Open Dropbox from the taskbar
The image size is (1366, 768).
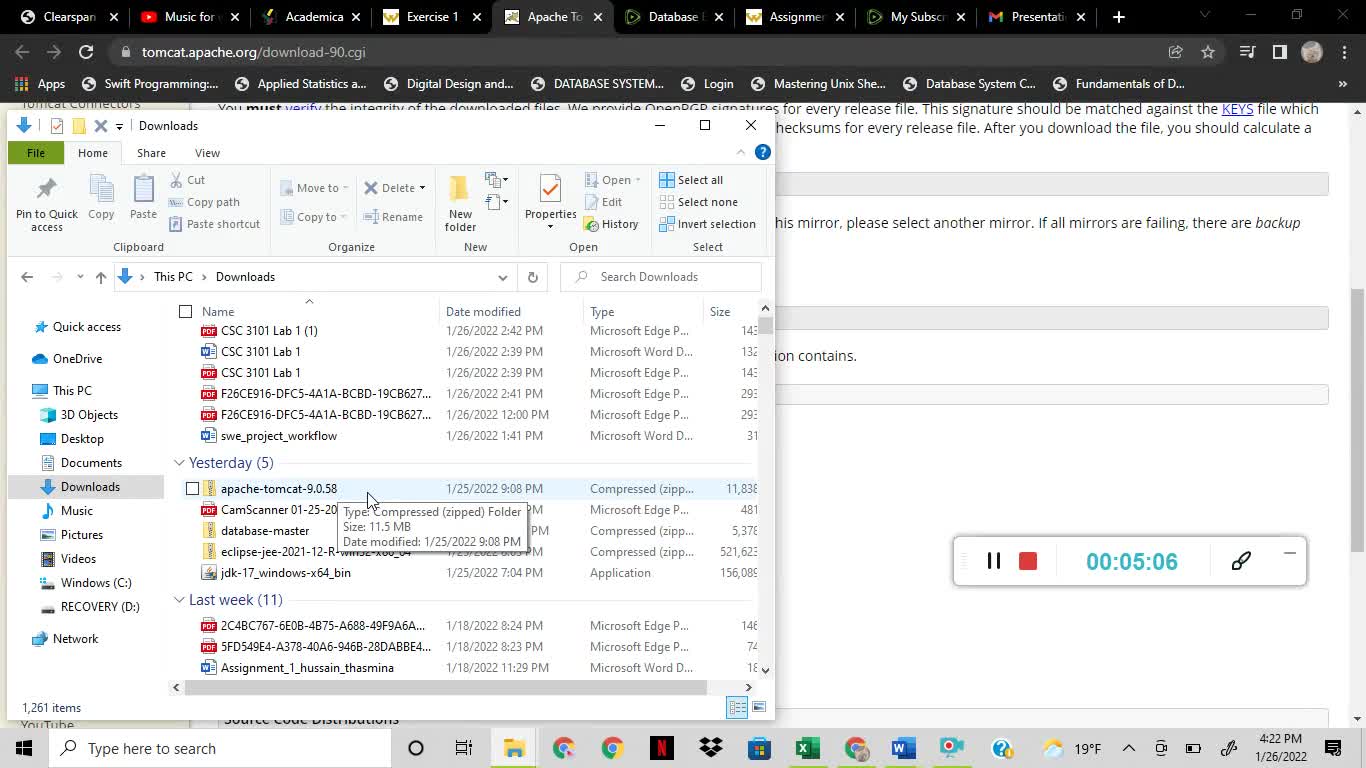(x=711, y=748)
